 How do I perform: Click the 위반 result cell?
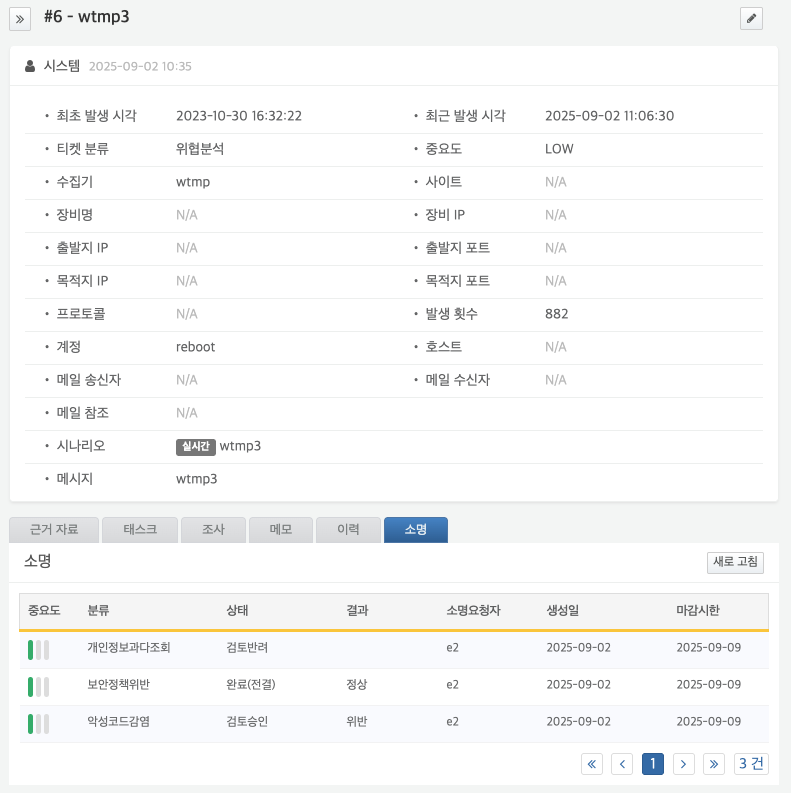[x=357, y=722]
